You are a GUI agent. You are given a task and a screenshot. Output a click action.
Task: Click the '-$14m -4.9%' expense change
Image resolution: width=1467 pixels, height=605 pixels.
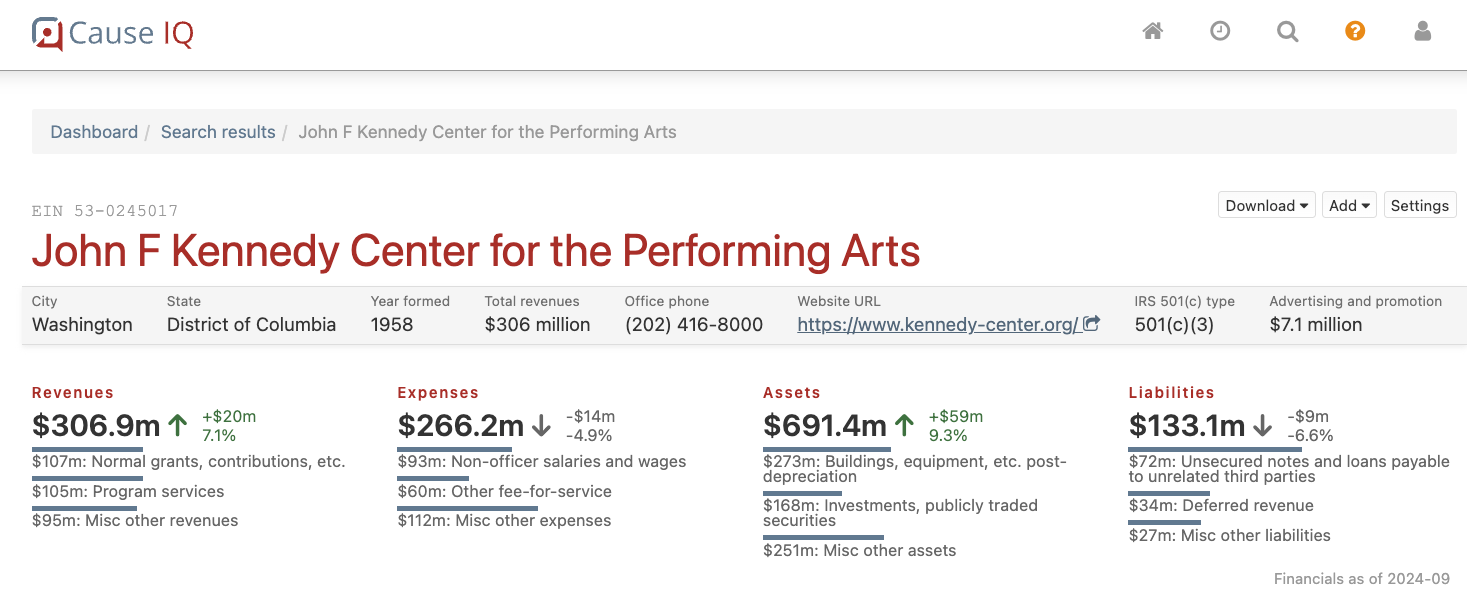[x=590, y=426]
